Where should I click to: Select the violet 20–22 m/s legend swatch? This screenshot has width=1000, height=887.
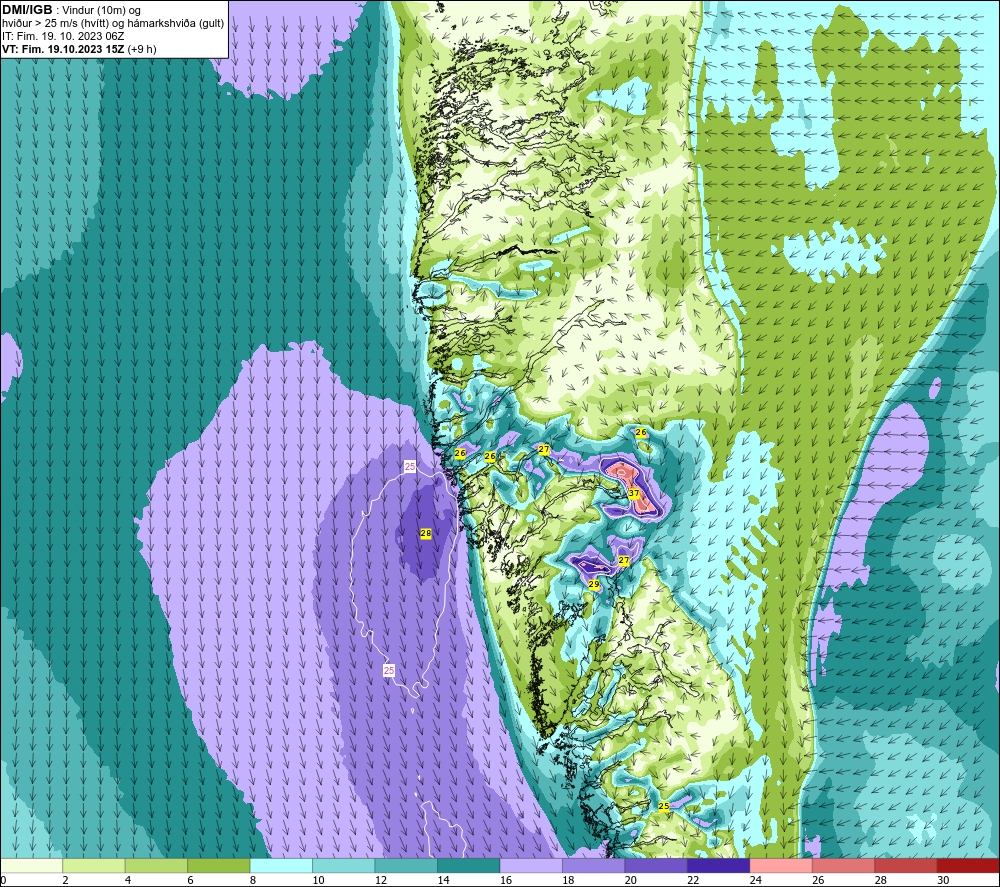[656, 865]
